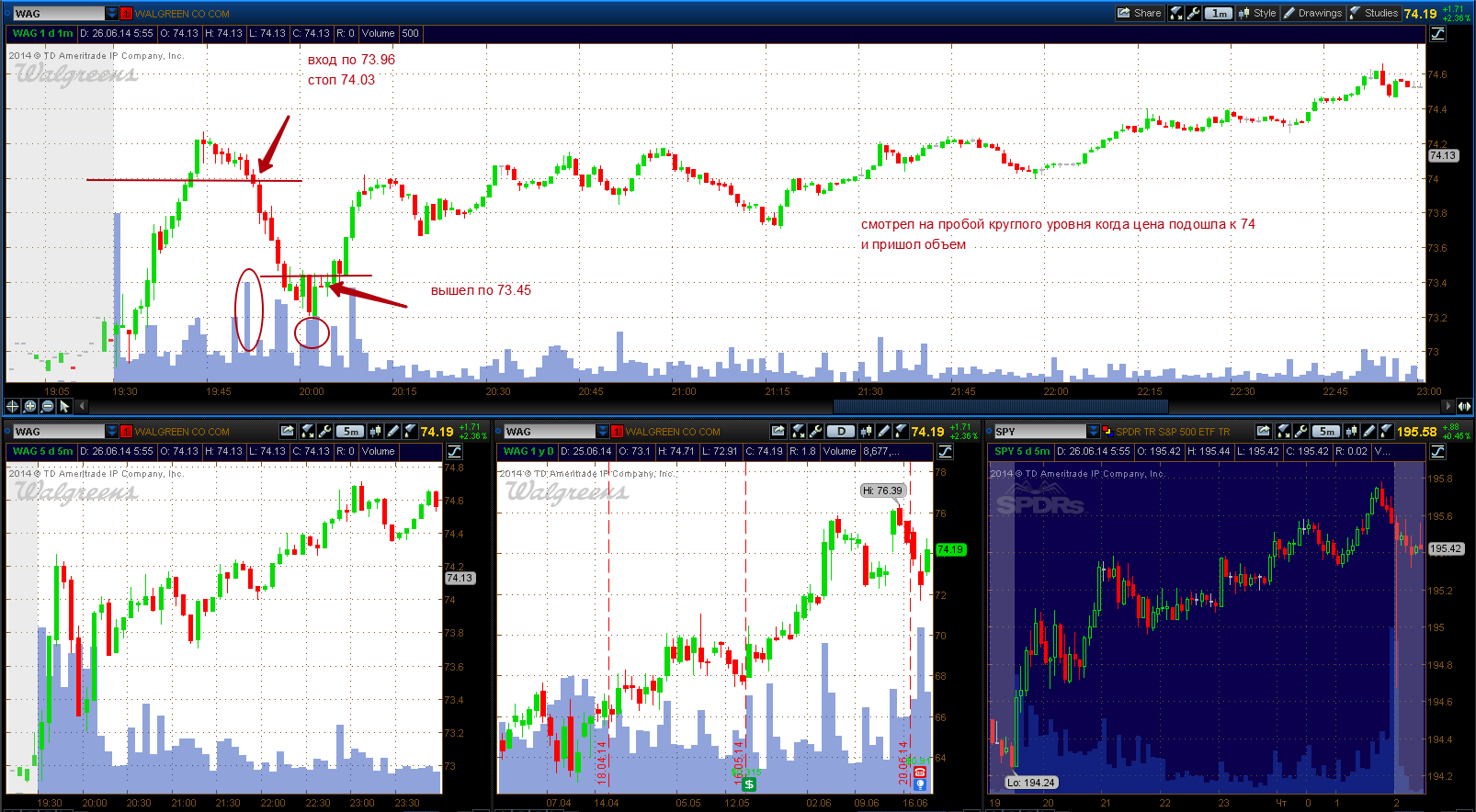Open the Studies menu of the main chart
This screenshot has width=1476, height=812.
tap(1373, 13)
